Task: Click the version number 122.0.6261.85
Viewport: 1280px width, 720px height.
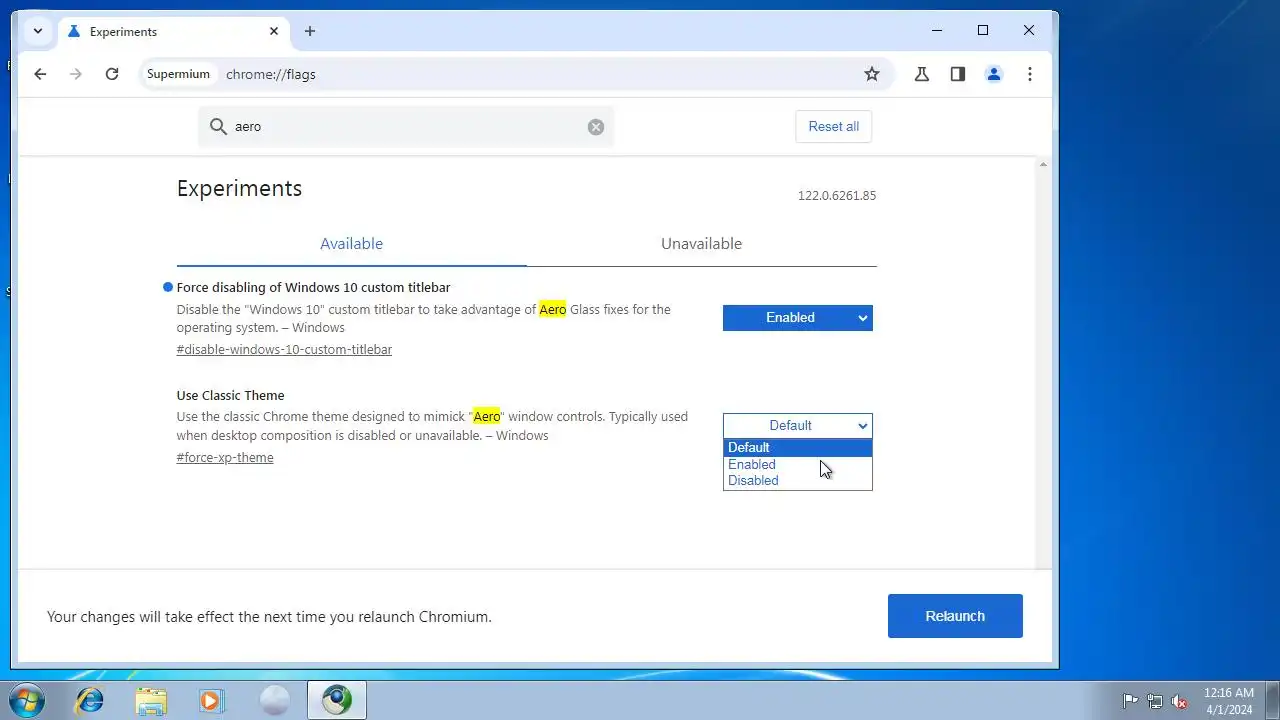Action: [x=837, y=196]
